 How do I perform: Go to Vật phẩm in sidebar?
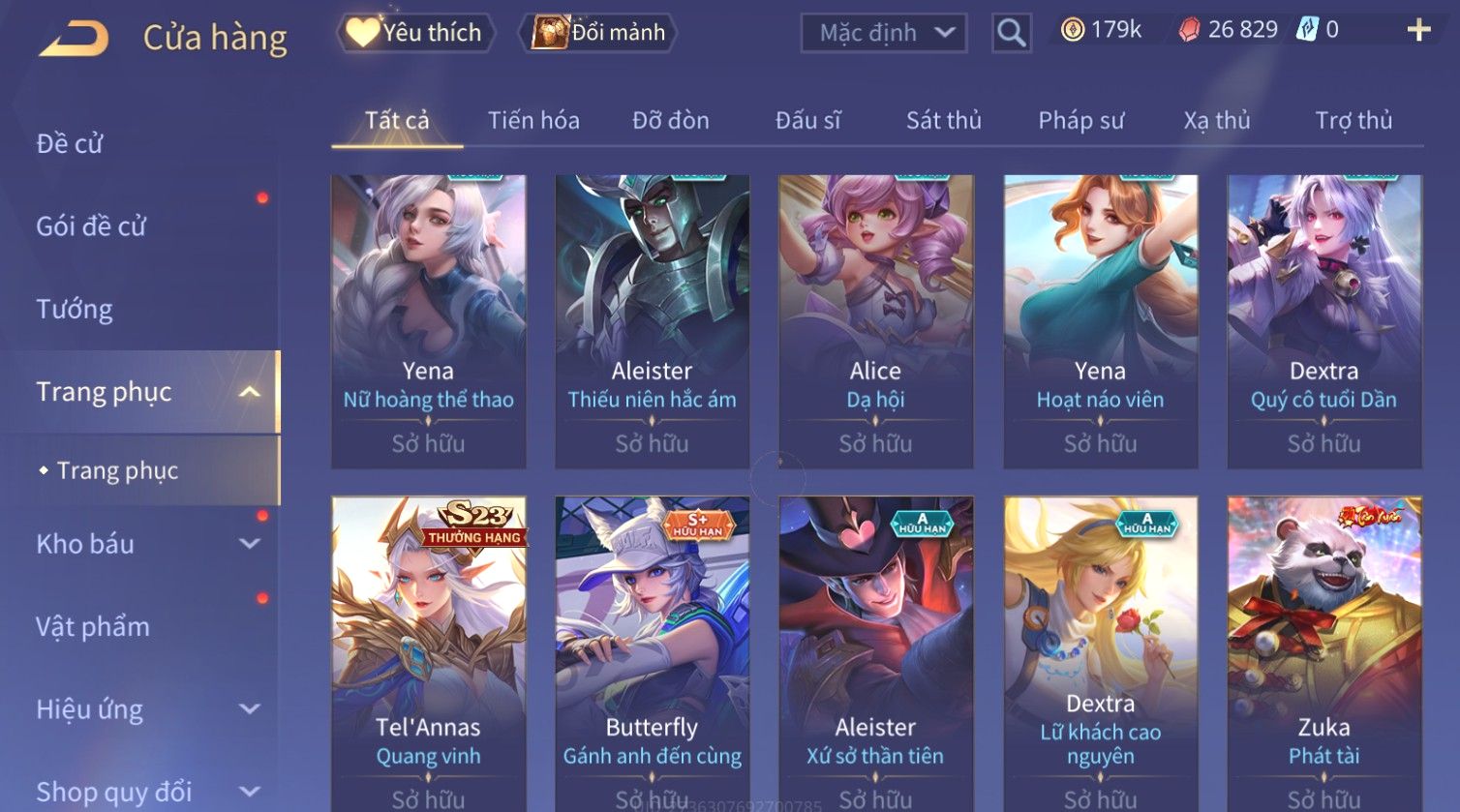tap(93, 627)
